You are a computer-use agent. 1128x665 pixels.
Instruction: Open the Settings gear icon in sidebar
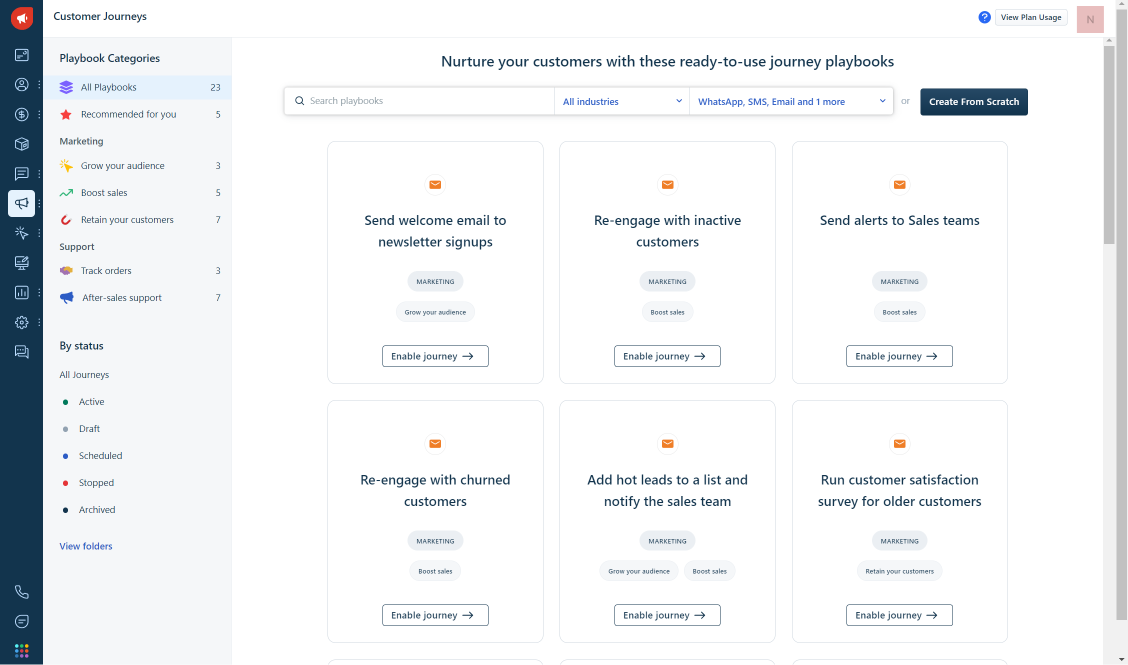(x=22, y=323)
